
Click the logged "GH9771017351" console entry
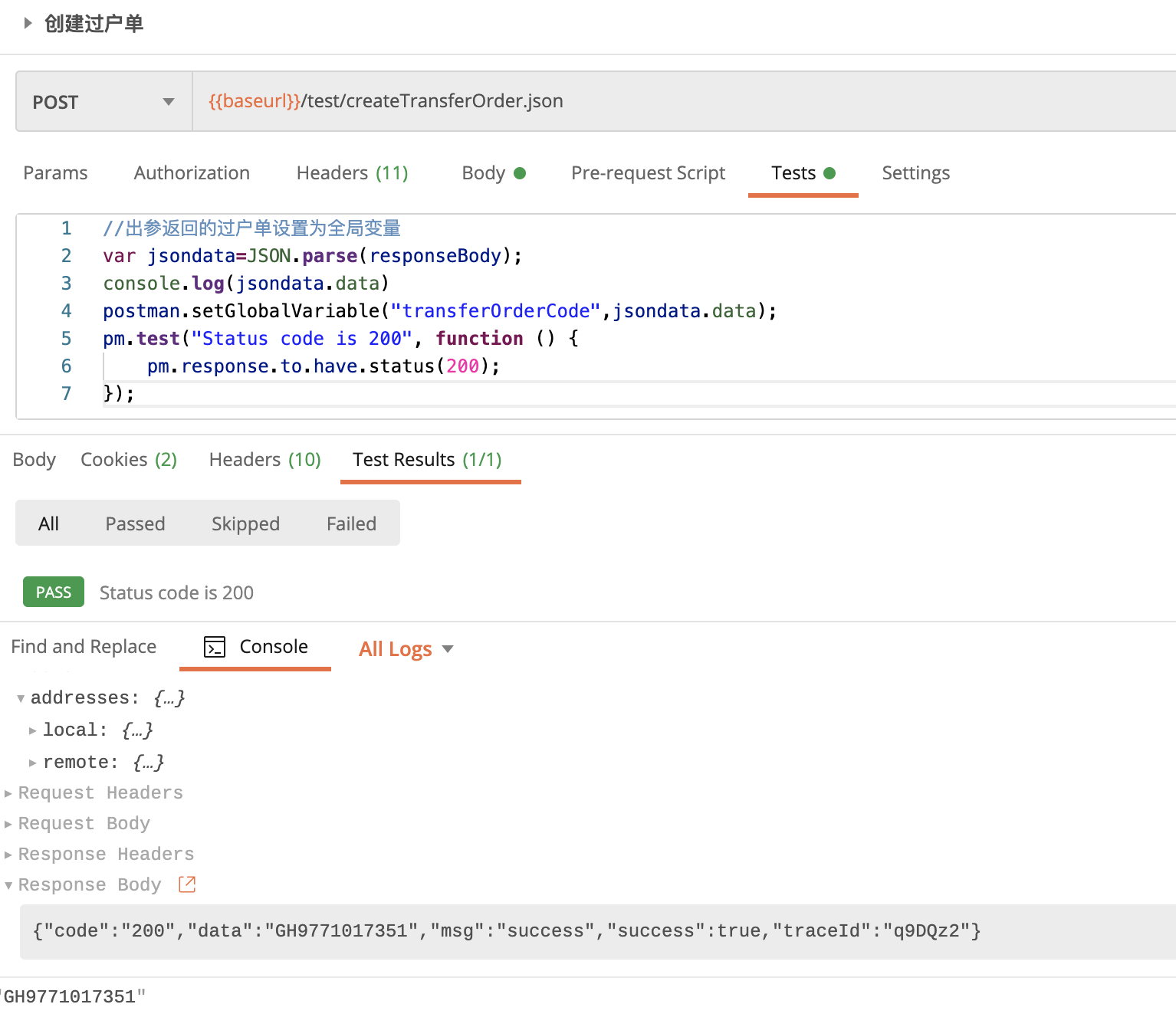coord(73,997)
